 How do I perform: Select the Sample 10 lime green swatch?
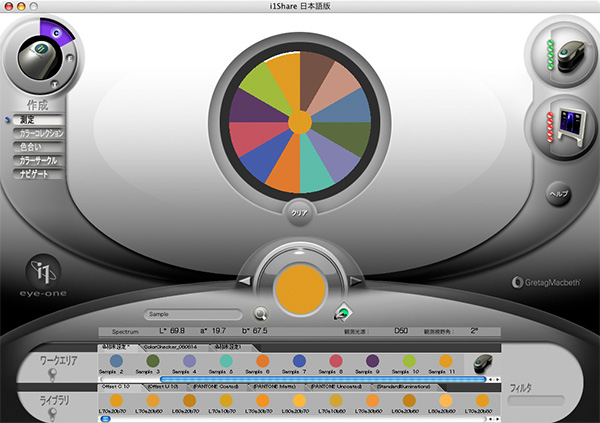tap(409, 361)
